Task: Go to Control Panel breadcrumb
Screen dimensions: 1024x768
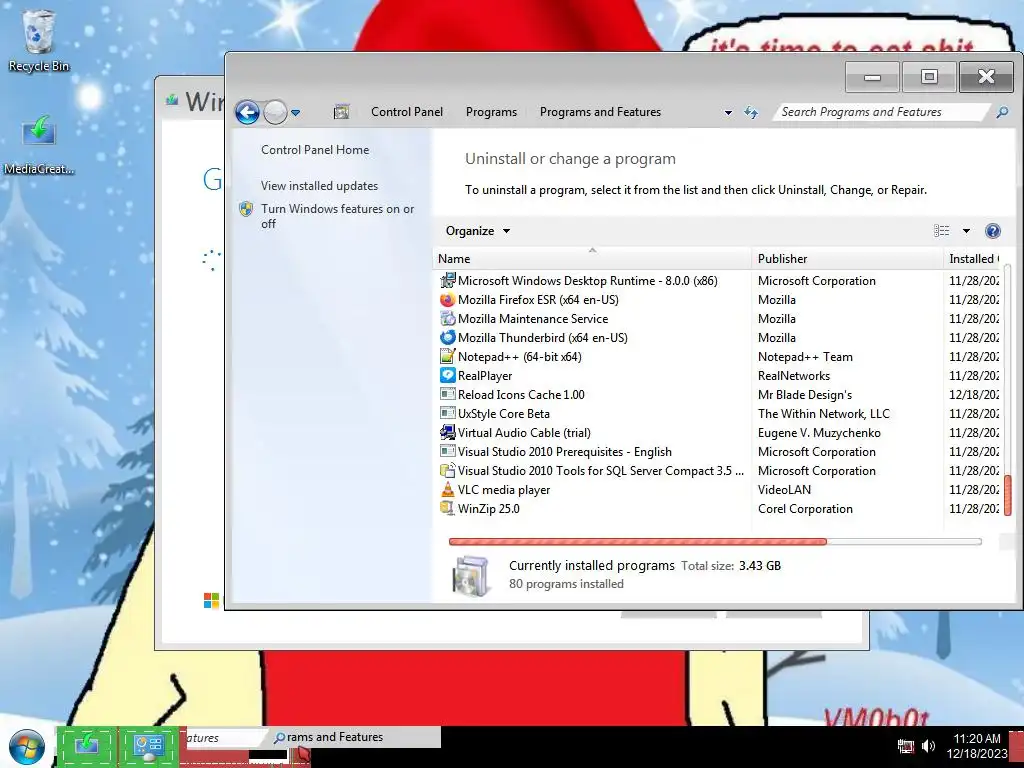Action: (x=407, y=112)
